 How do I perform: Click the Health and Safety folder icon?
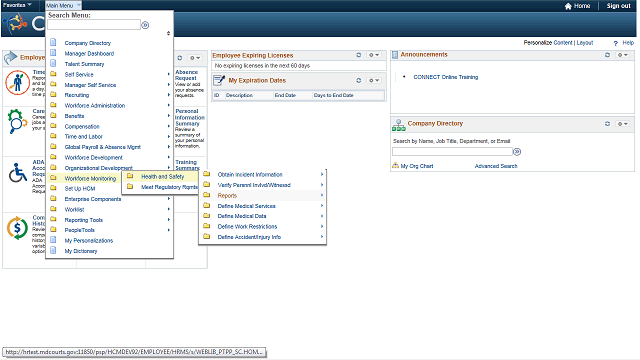pyautogui.click(x=130, y=176)
